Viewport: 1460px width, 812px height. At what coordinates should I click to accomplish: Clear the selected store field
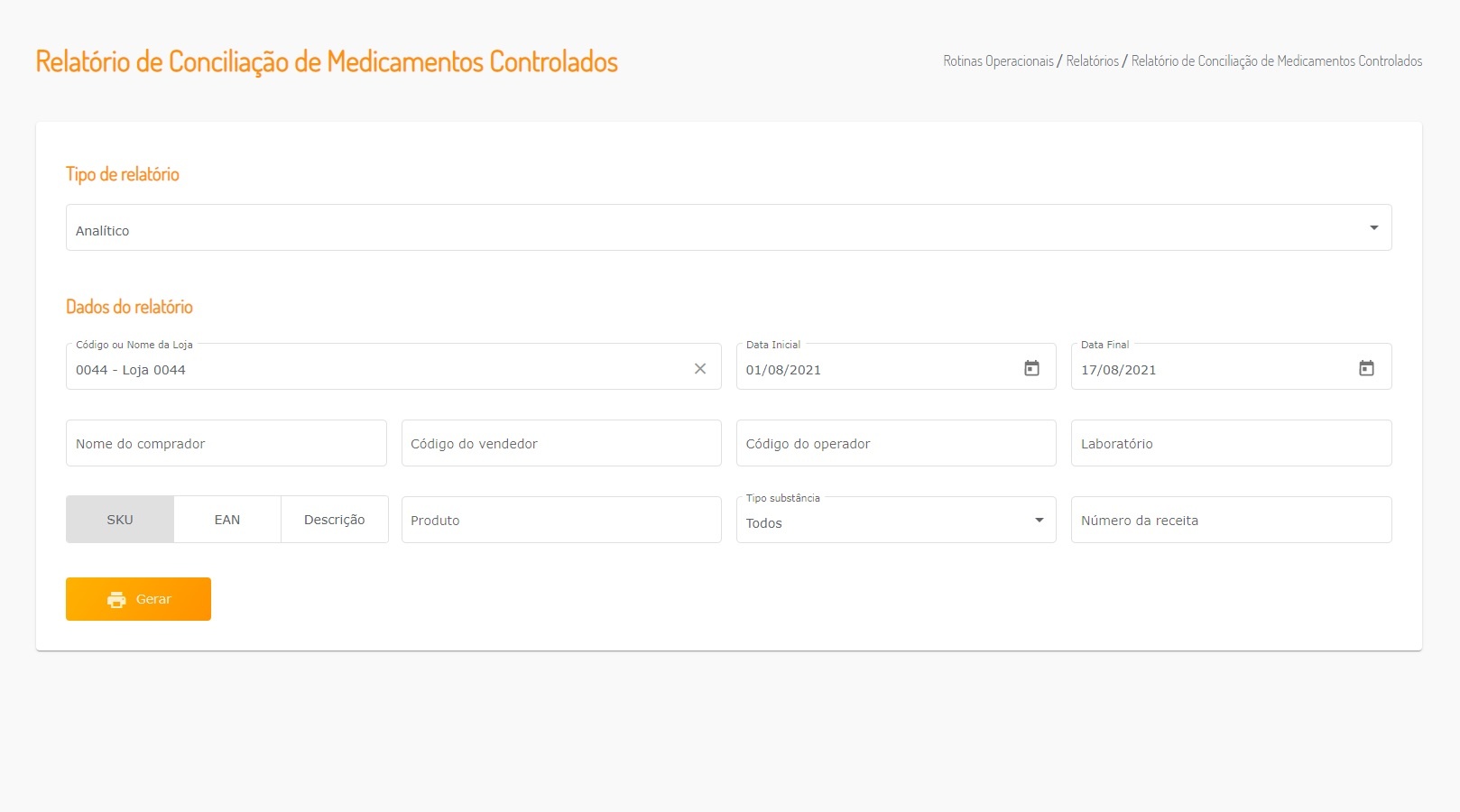pos(700,369)
